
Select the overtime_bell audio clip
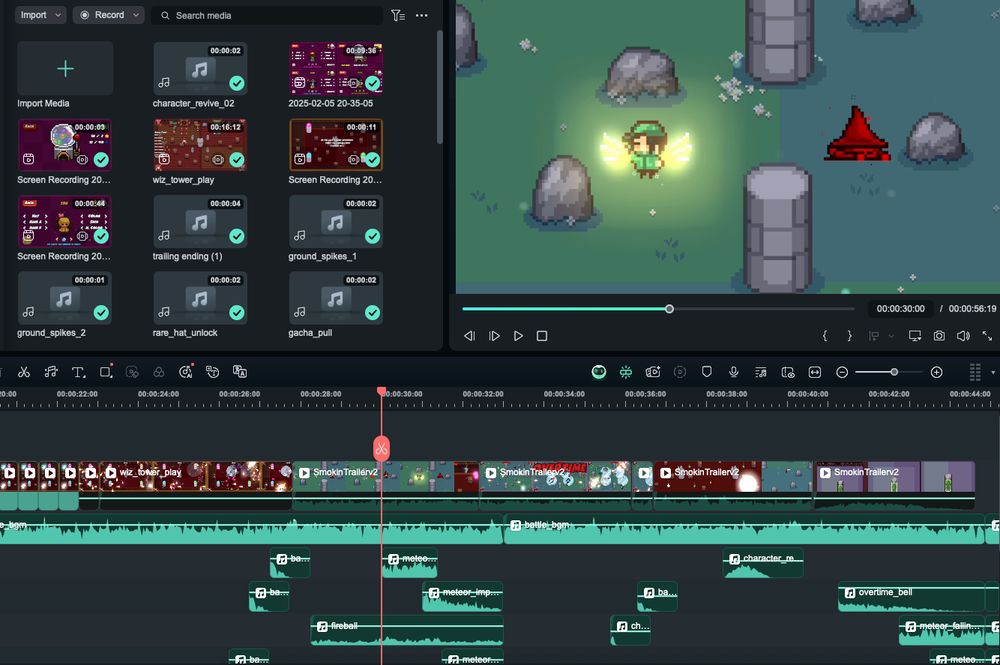point(911,597)
